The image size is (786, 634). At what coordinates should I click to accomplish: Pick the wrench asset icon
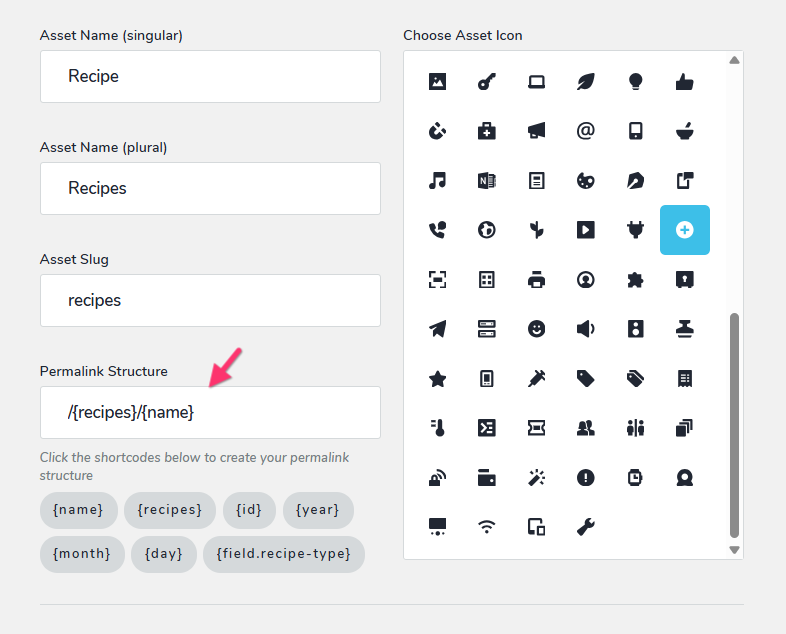coord(585,527)
